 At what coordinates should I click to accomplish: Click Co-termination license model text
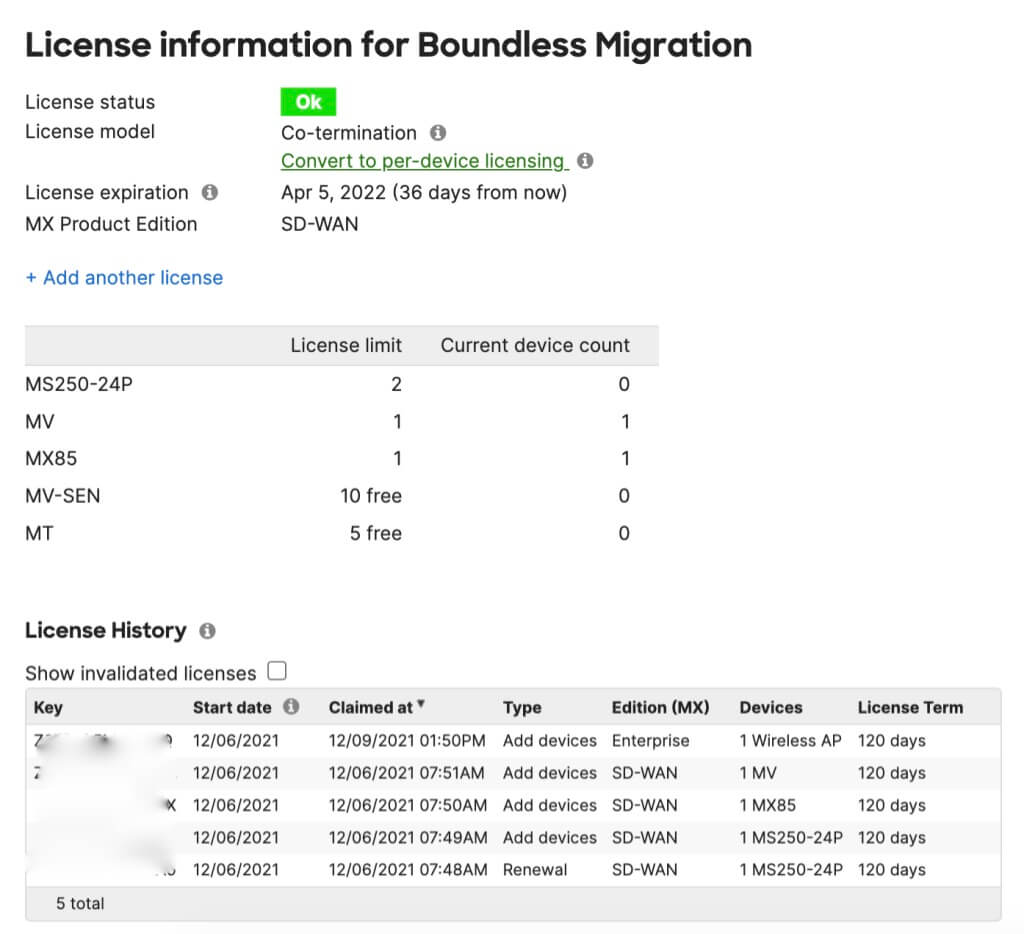(x=349, y=133)
